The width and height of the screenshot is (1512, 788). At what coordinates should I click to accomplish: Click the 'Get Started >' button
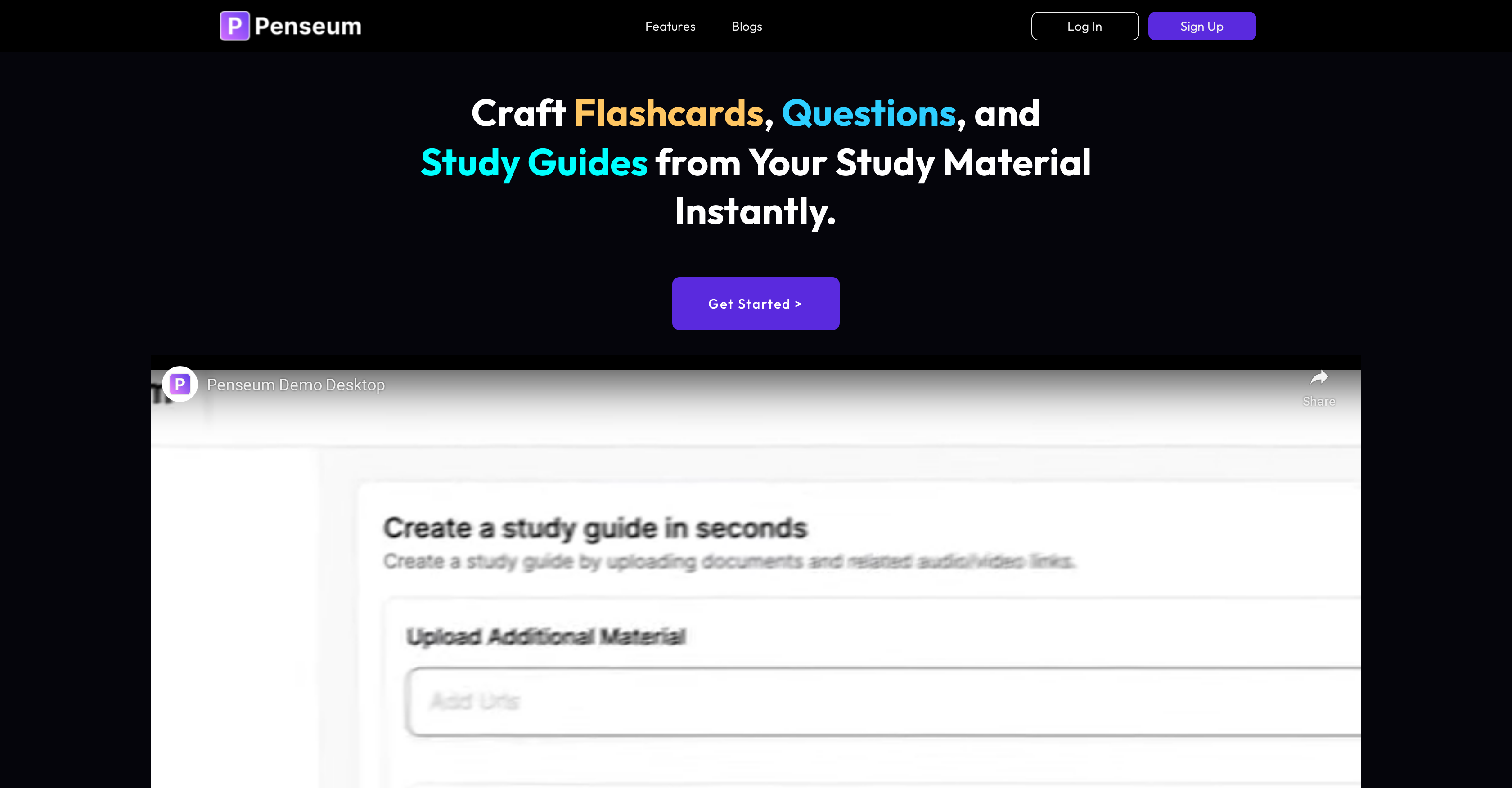click(x=756, y=303)
